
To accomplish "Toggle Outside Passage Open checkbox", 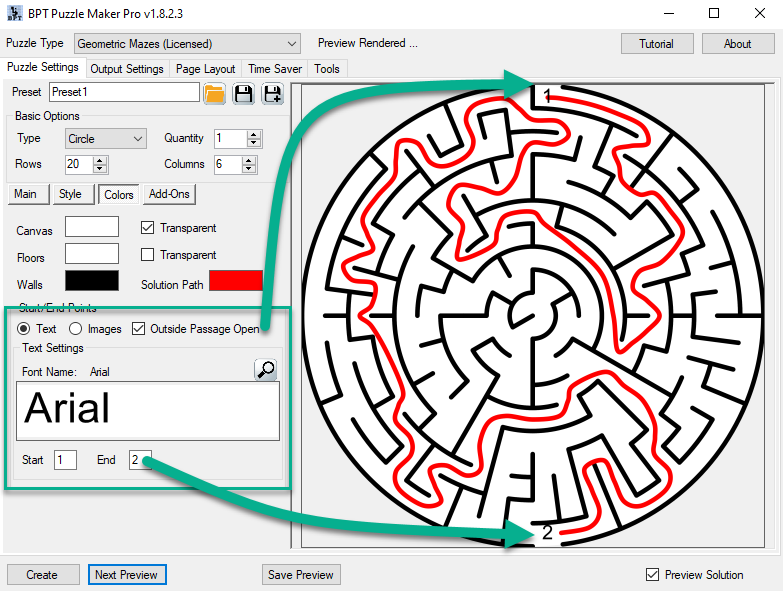I will (x=138, y=329).
